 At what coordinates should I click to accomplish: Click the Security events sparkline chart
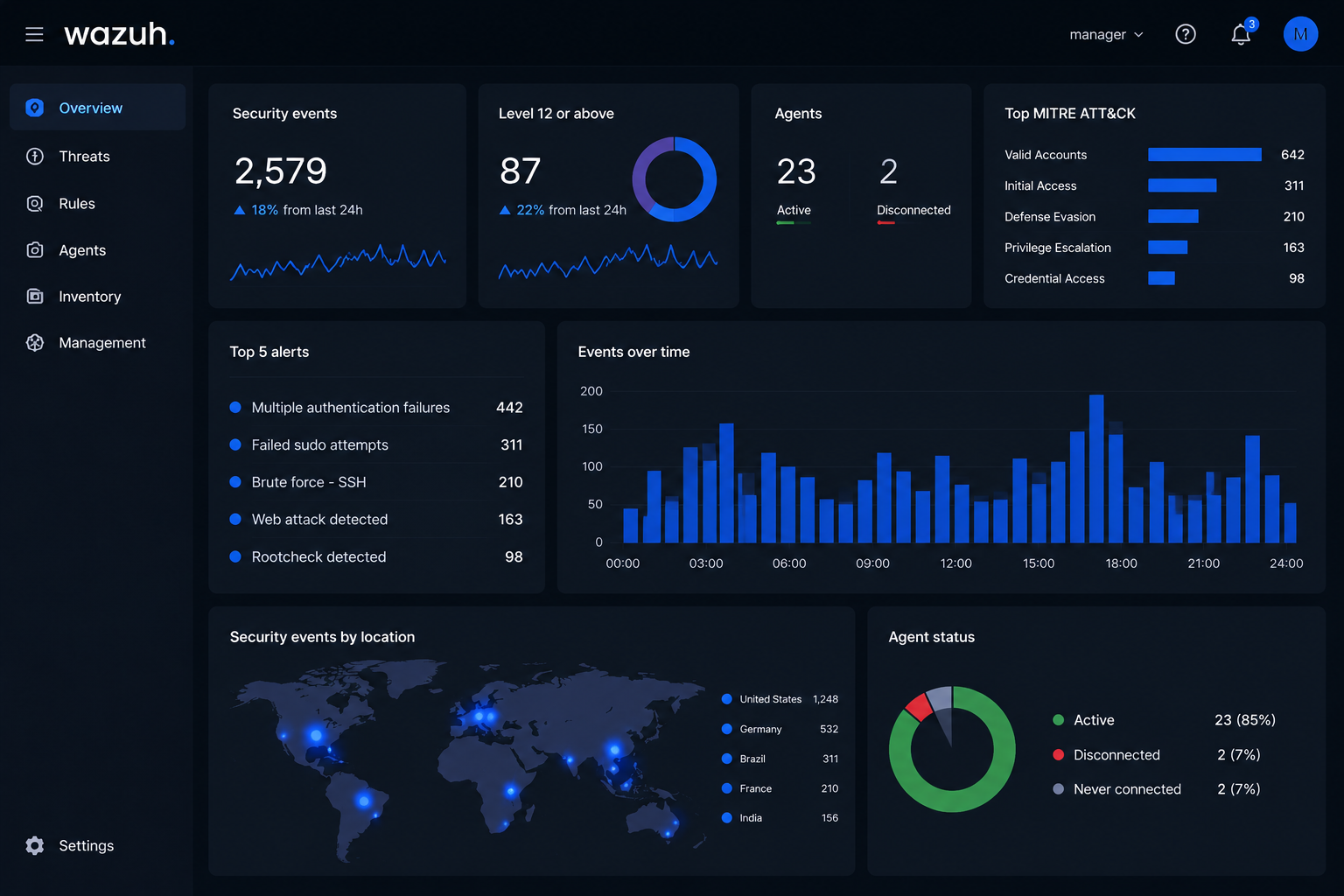tap(338, 262)
